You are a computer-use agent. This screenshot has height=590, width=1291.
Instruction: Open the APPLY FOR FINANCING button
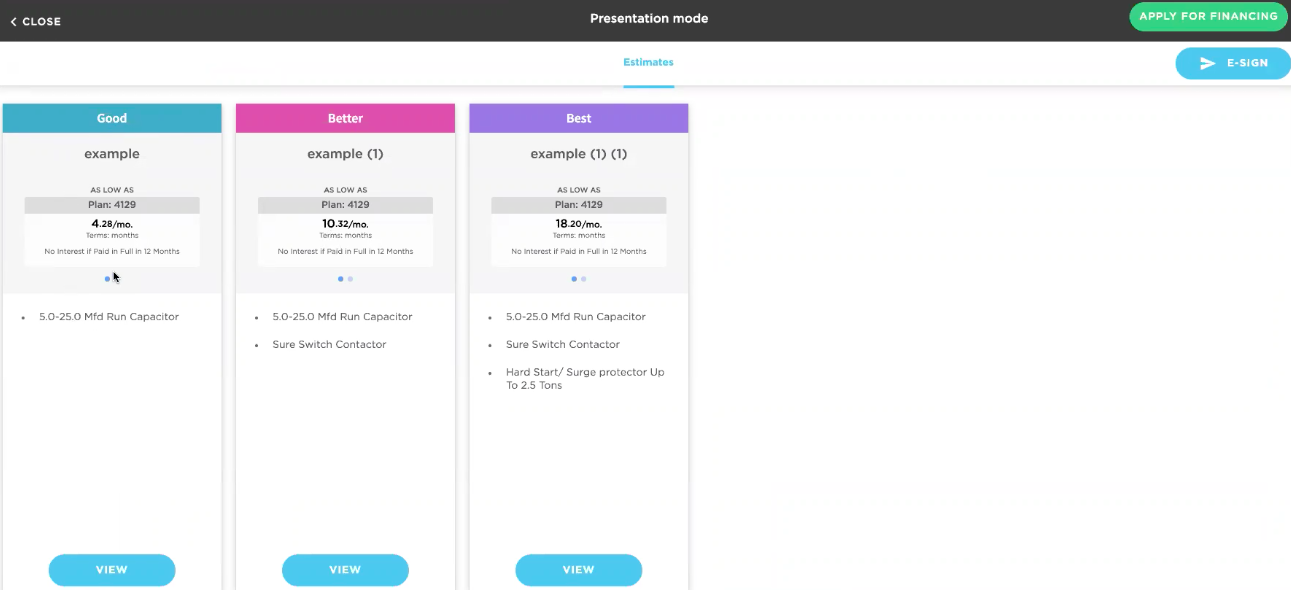[1208, 16]
